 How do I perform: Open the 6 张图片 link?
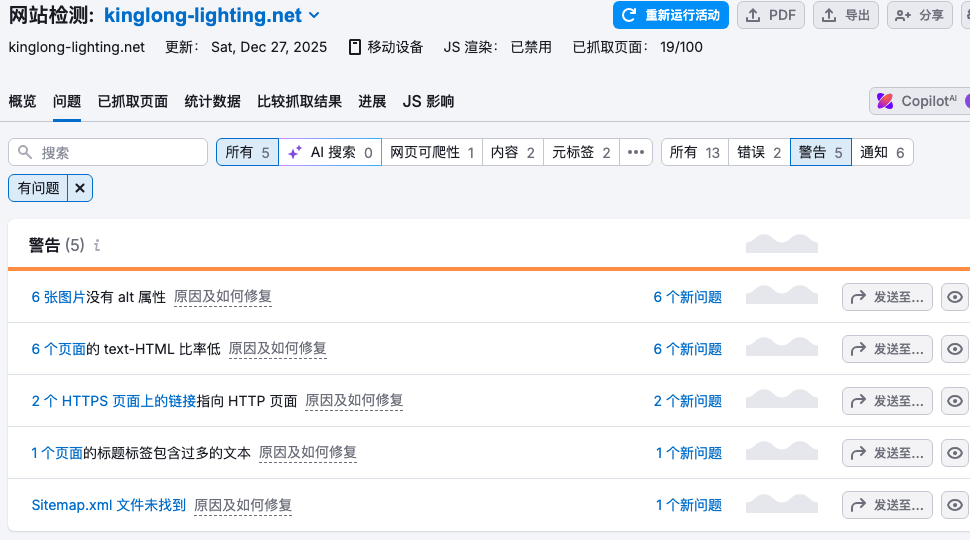pyautogui.click(x=58, y=297)
